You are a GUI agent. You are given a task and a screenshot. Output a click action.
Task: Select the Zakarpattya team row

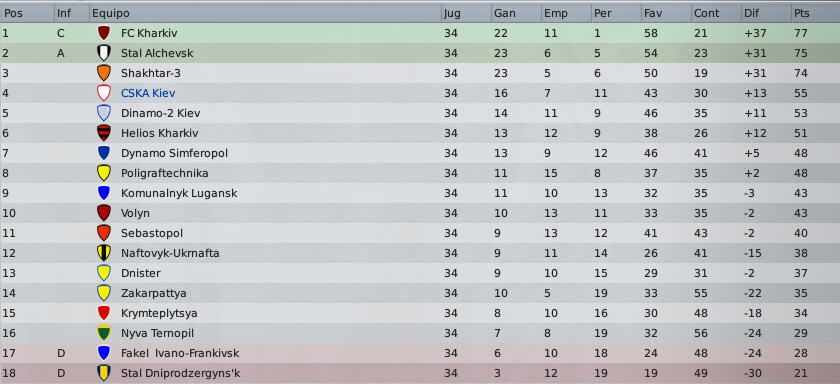420,293
